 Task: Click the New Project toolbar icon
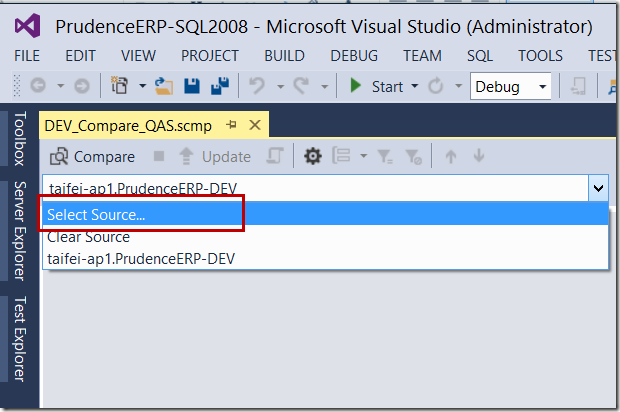click(x=119, y=85)
